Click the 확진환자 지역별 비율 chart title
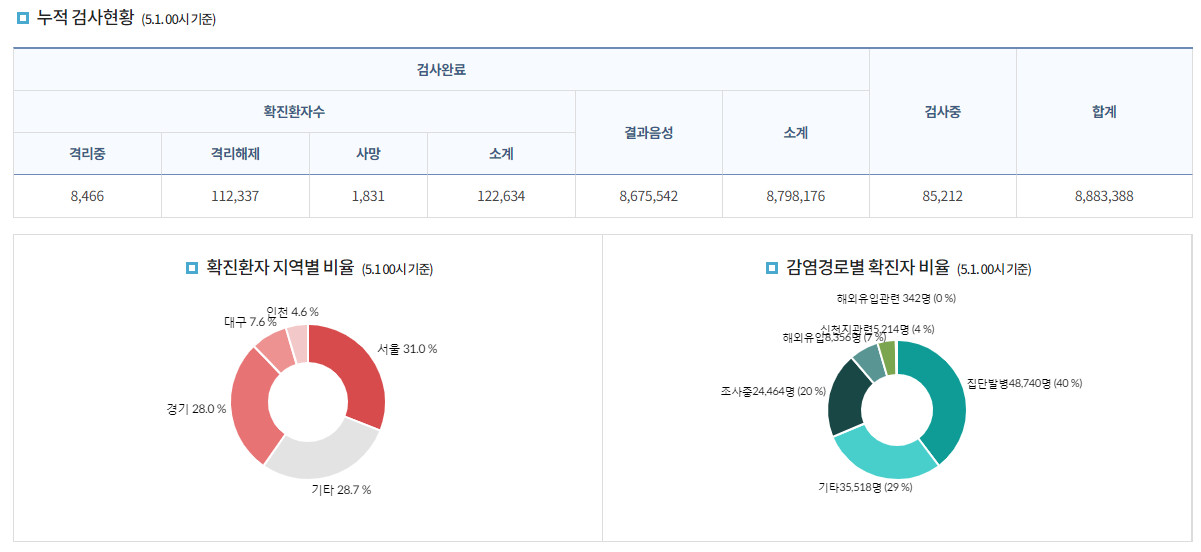 click(280, 268)
